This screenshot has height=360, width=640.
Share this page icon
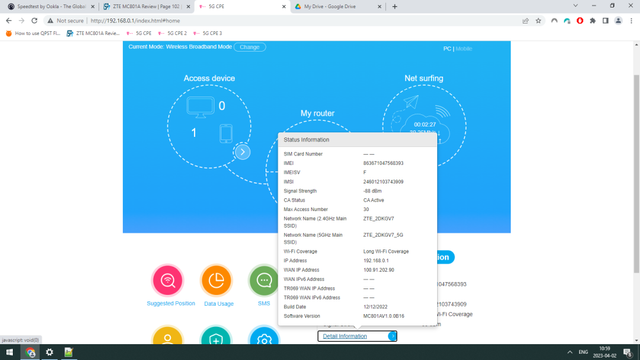pyautogui.click(x=525, y=21)
